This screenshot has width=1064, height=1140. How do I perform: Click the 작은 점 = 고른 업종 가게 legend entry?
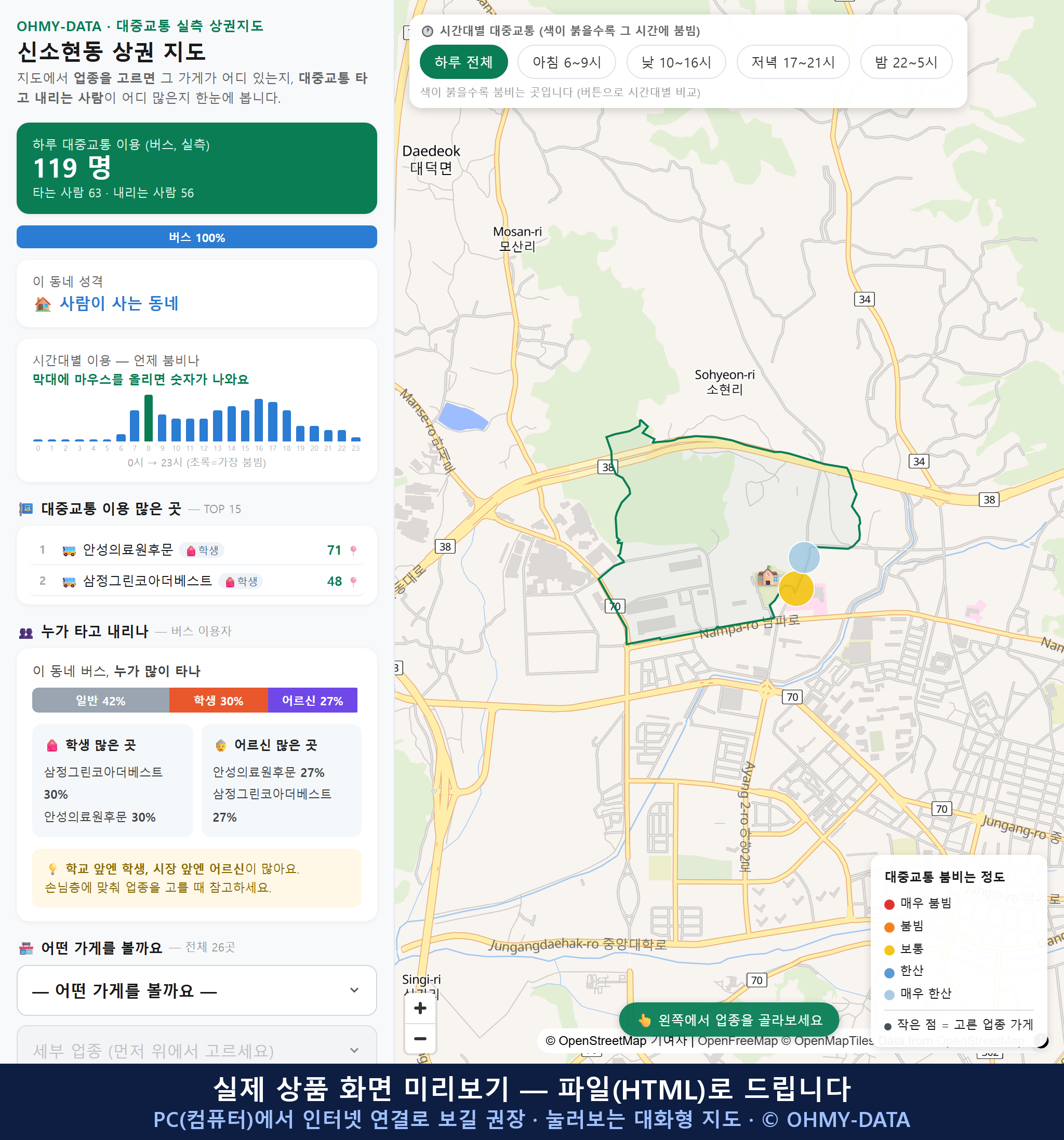point(959,1025)
